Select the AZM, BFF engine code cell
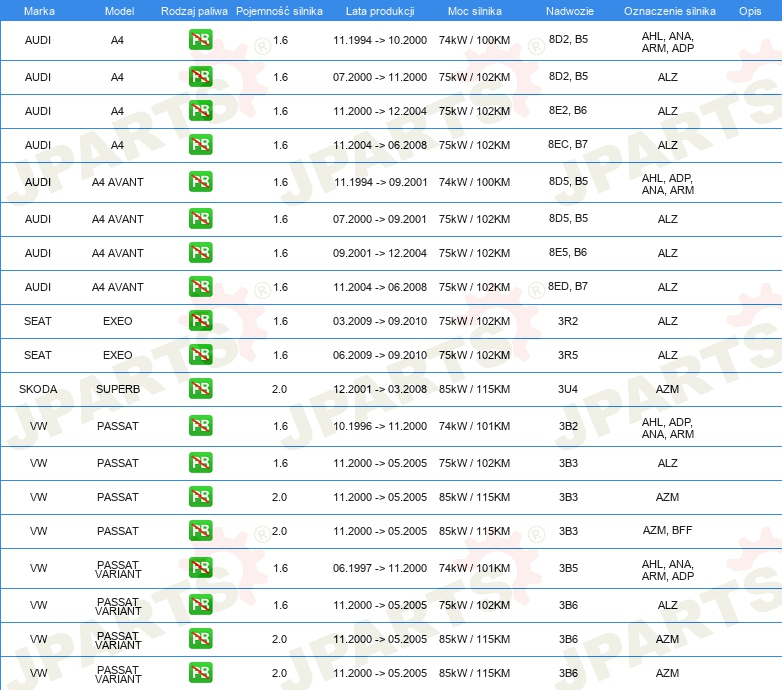 [x=667, y=531]
